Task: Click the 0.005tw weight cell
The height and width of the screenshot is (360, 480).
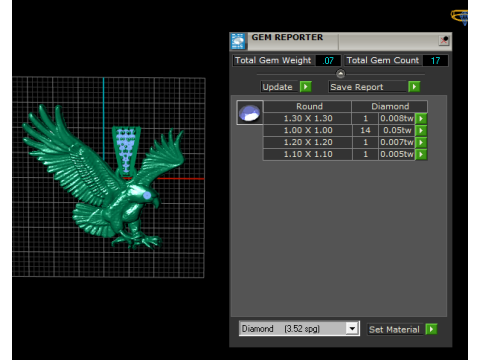Action: pyautogui.click(x=397, y=154)
